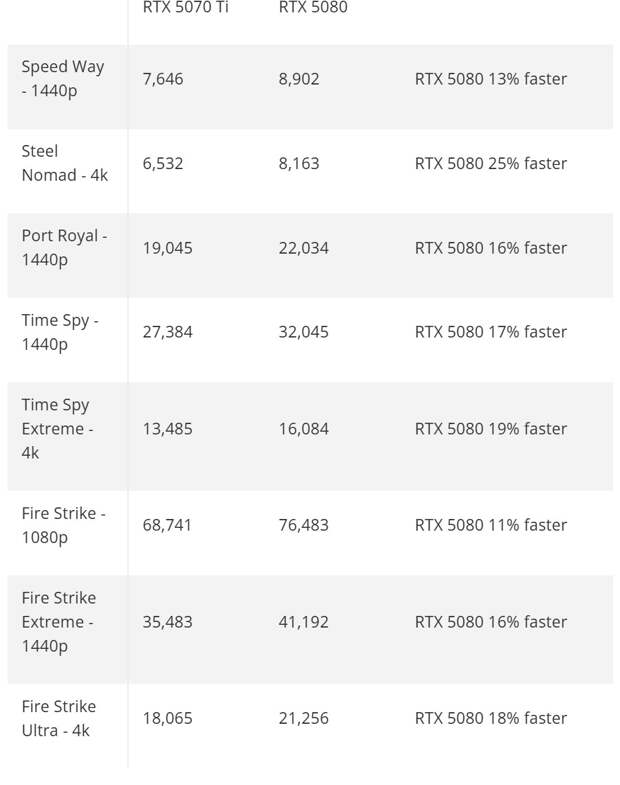620x785 pixels.
Task: Click the Time Spy - 1440p label
Action: (x=60, y=332)
